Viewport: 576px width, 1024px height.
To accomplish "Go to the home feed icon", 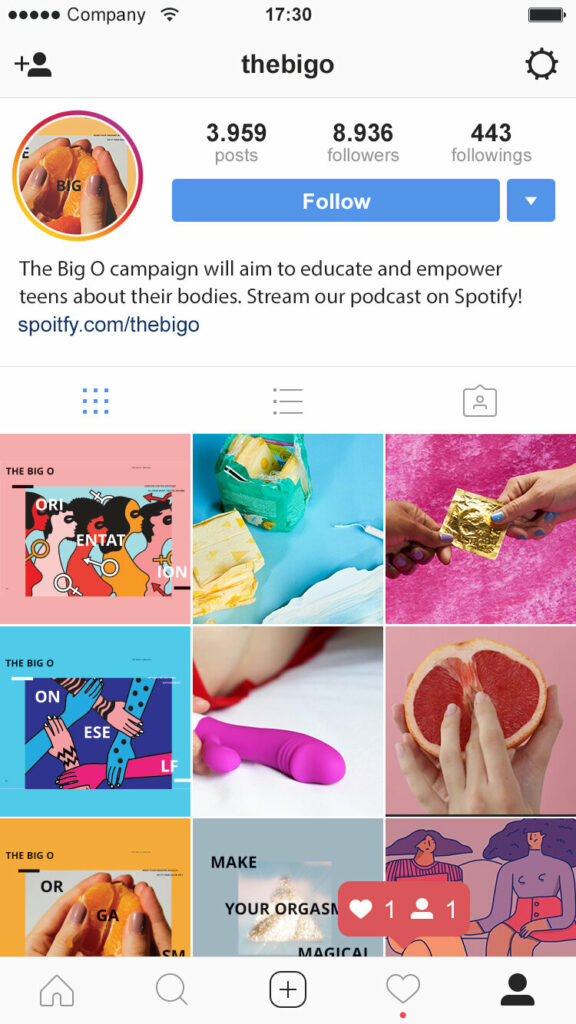I will click(x=57, y=990).
